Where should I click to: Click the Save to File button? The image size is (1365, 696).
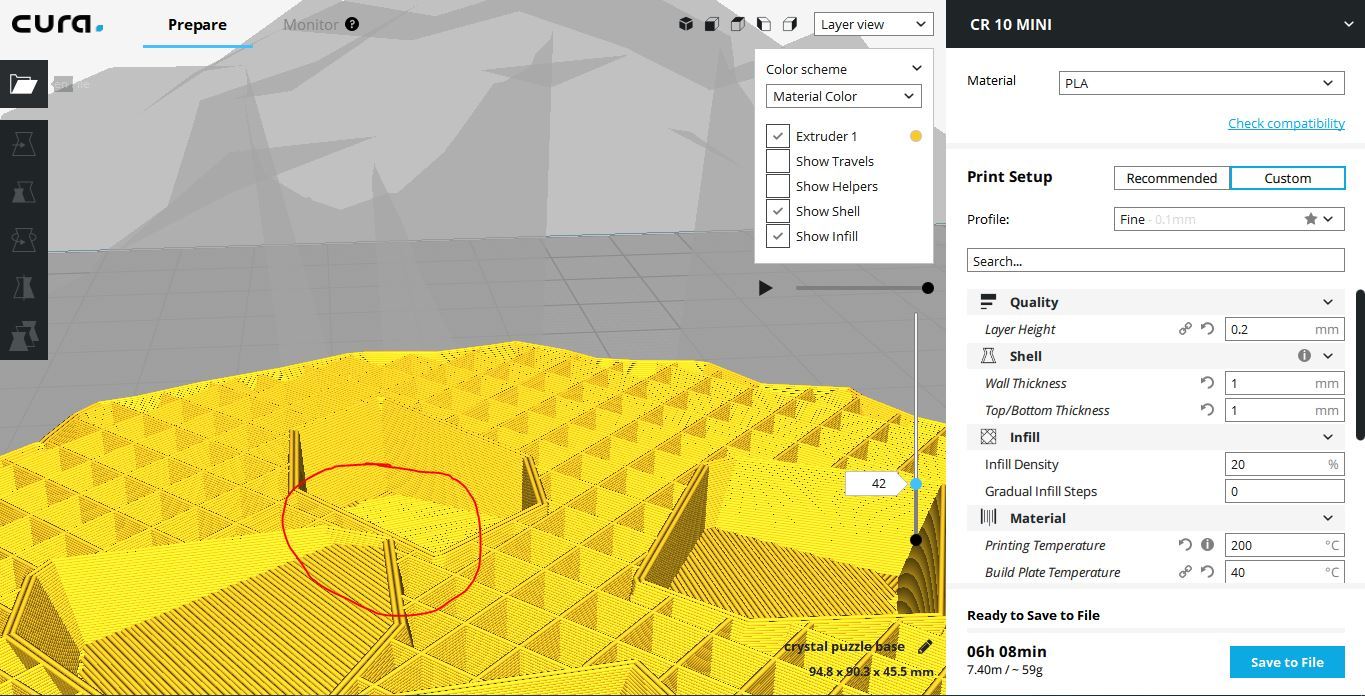point(1287,662)
